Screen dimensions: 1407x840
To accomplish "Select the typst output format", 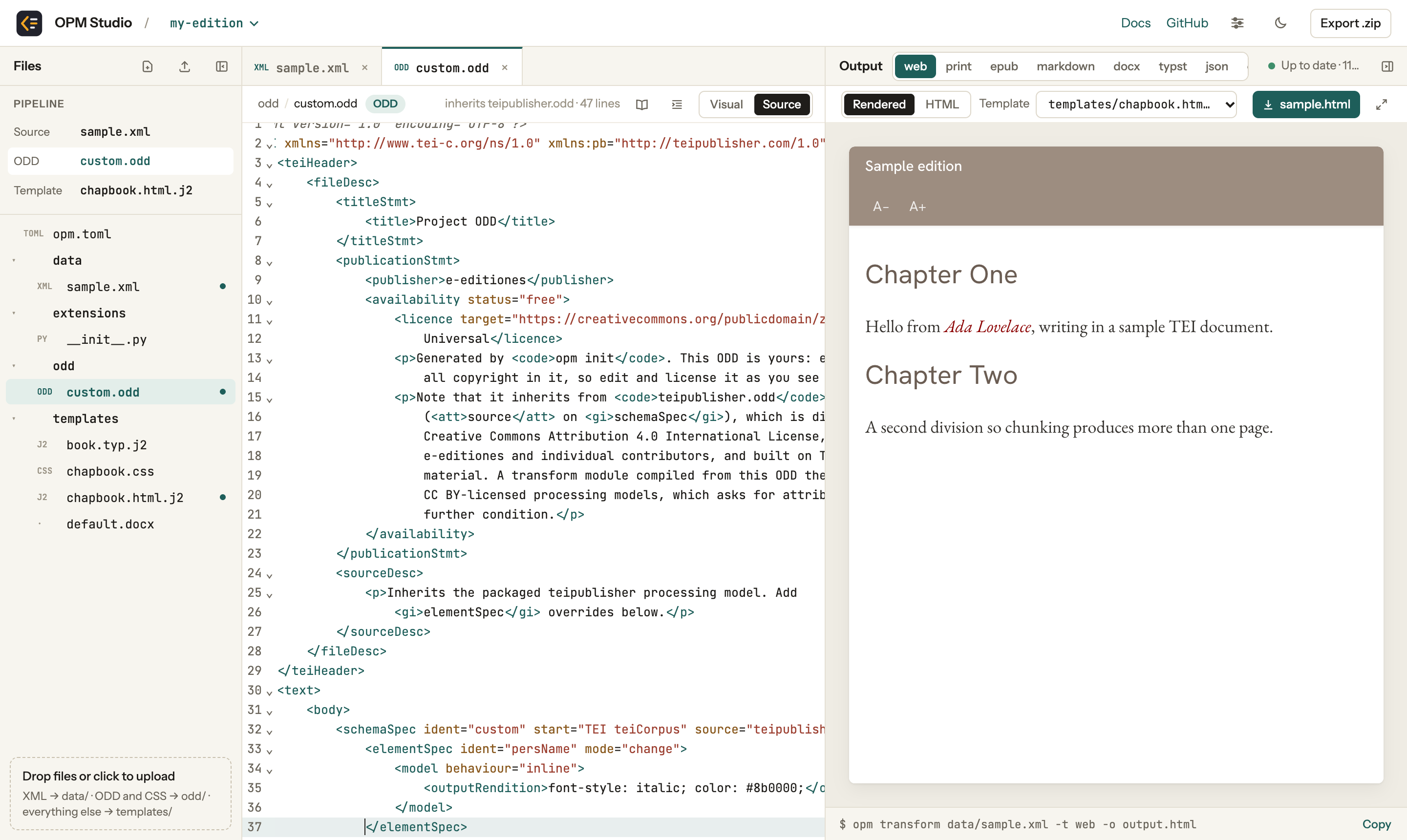I will pos(1172,66).
